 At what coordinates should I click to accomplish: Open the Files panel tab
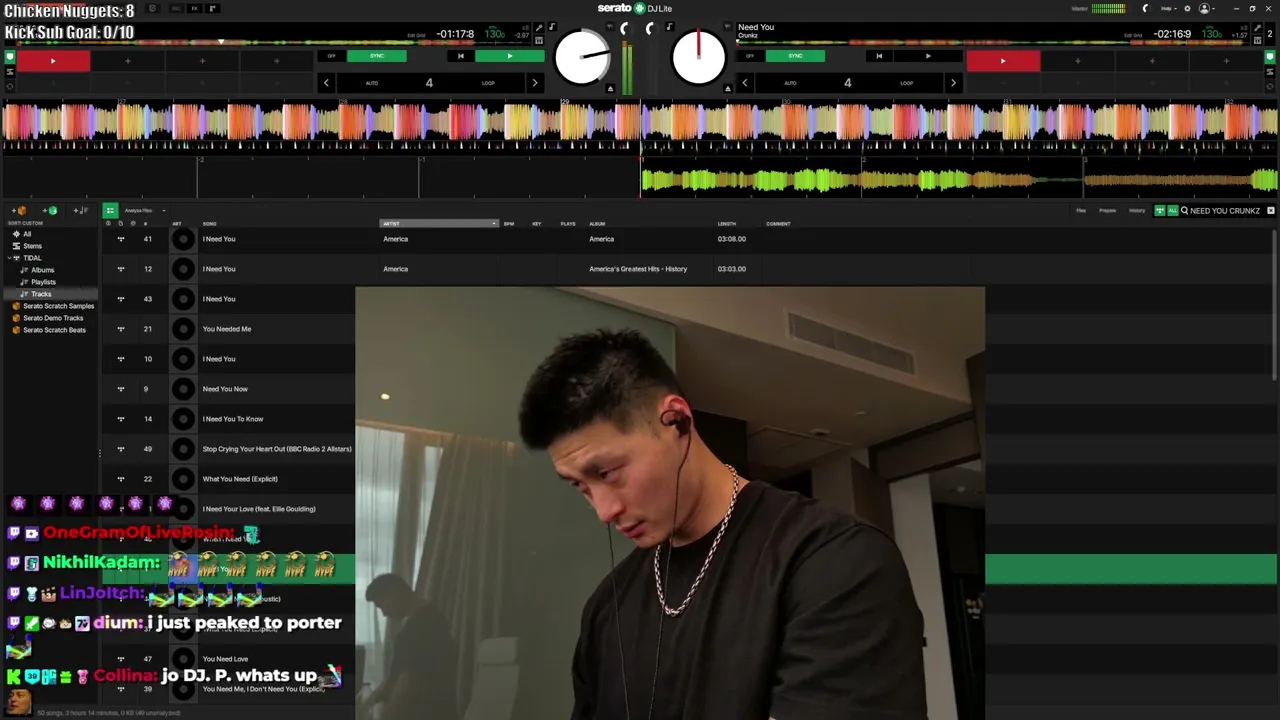(1081, 211)
